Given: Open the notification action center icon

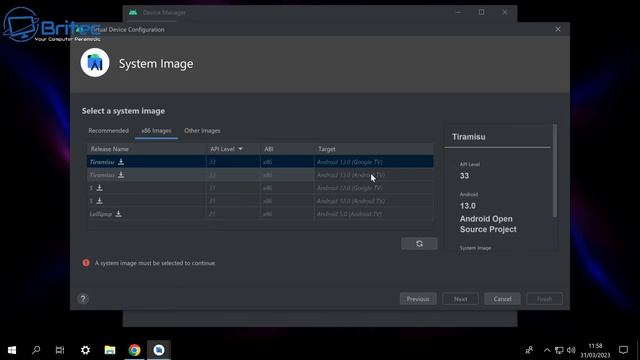Looking at the screenshot, I should pyautogui.click(x=623, y=350).
